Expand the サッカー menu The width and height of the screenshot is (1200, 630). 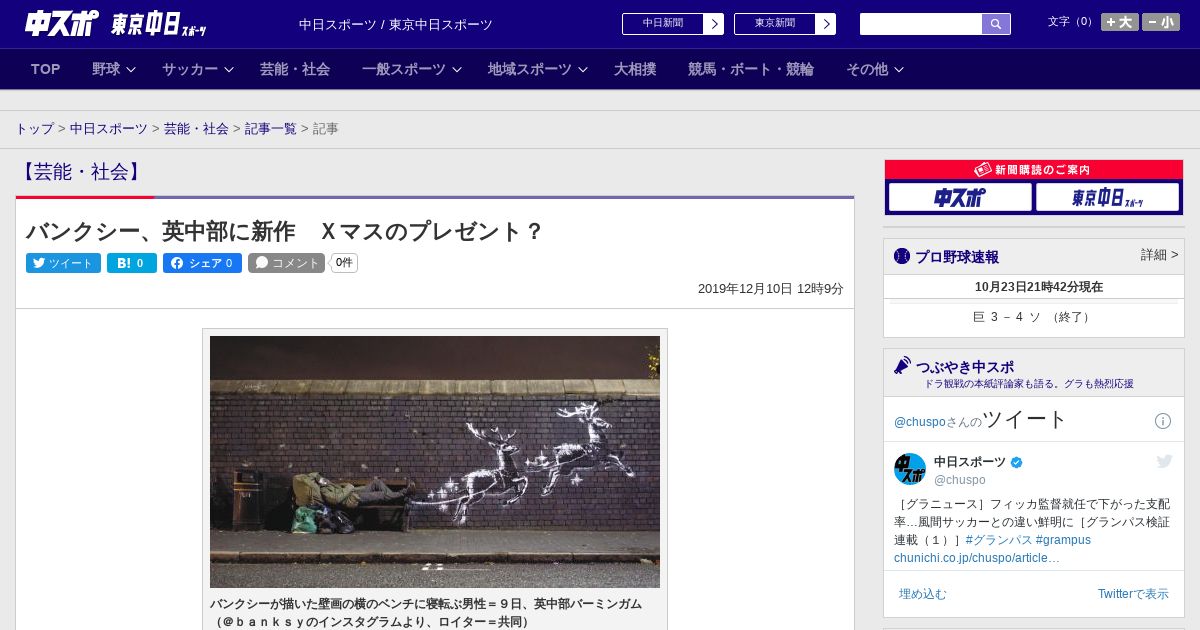(197, 69)
